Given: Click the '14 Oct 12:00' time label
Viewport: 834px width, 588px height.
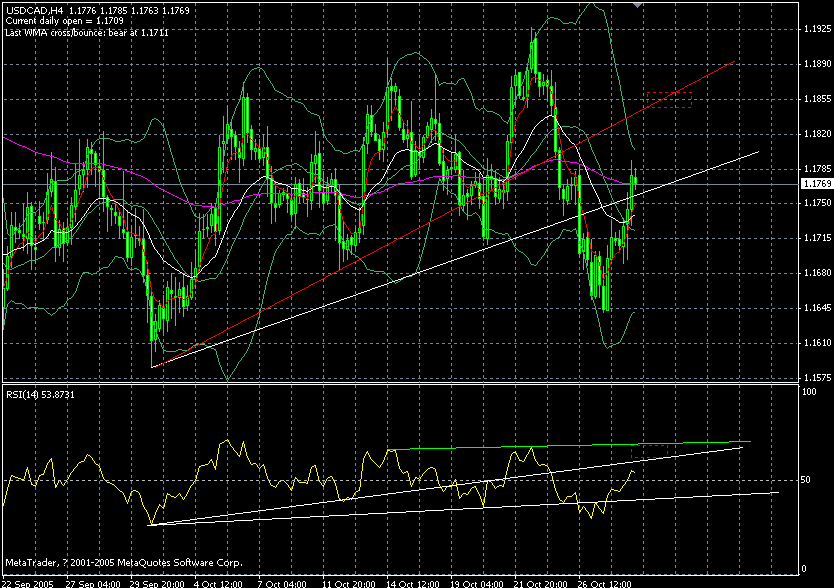Looking at the screenshot, I should click(413, 584).
